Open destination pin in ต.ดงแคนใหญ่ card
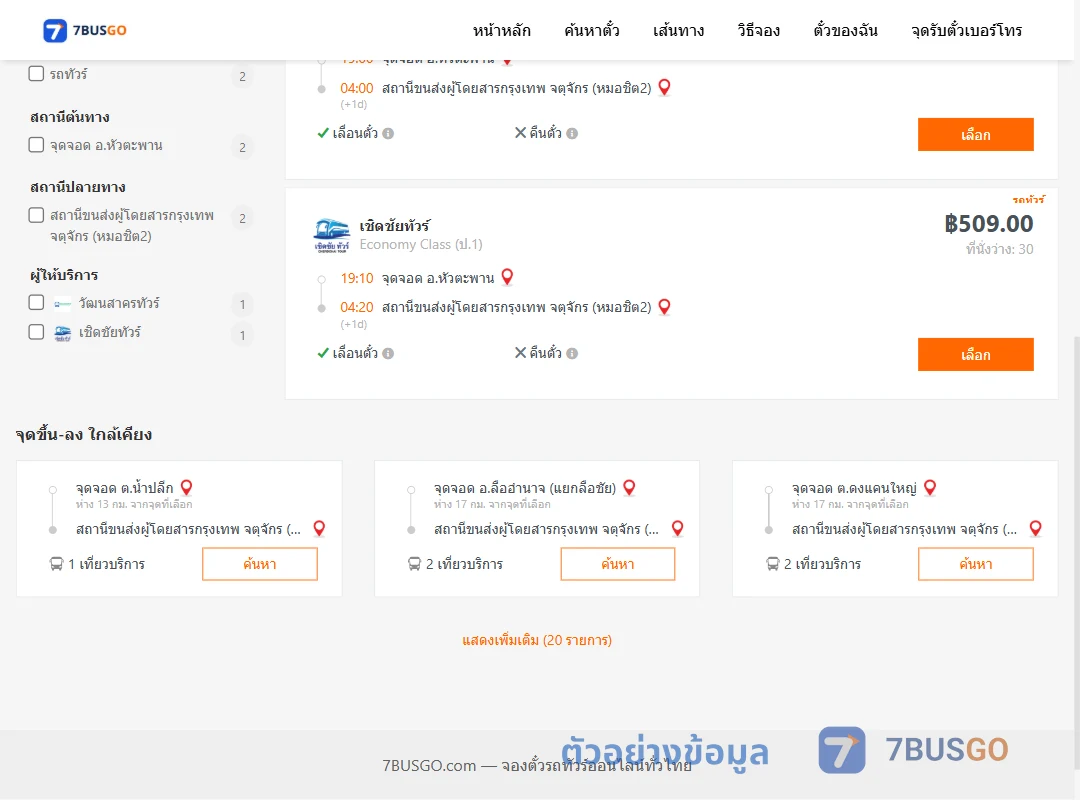 [1035, 529]
